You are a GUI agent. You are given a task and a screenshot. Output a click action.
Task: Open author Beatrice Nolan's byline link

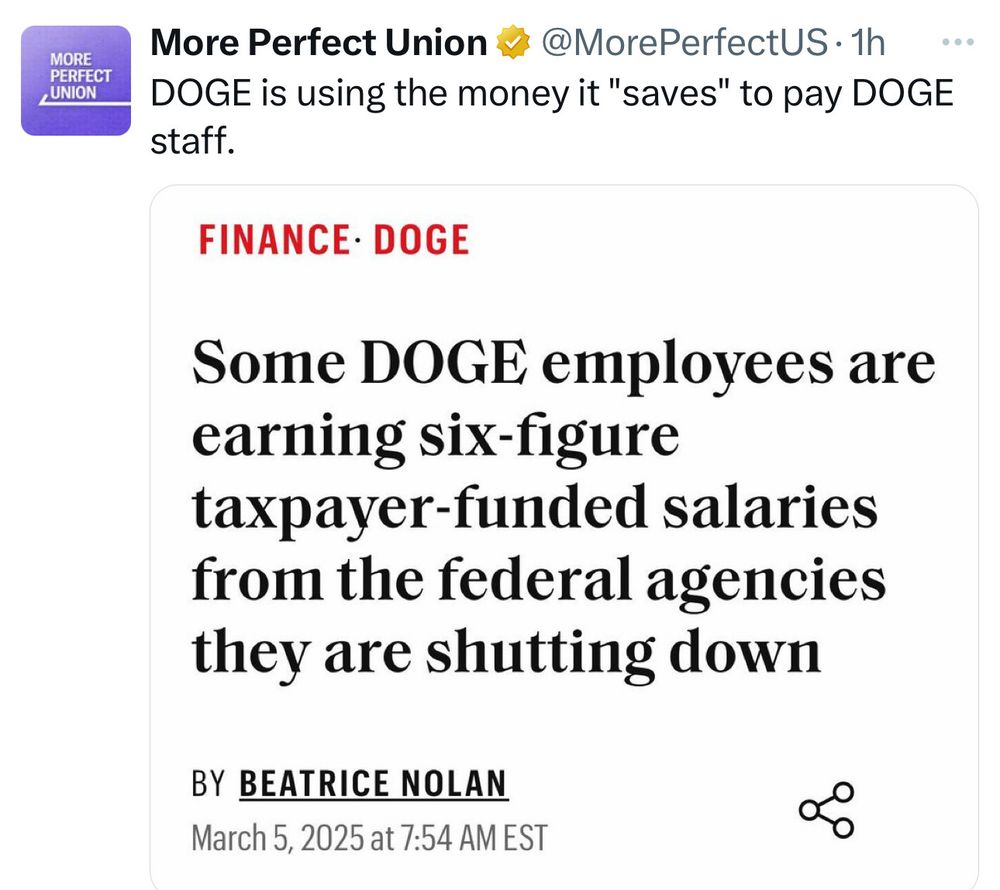click(x=373, y=784)
